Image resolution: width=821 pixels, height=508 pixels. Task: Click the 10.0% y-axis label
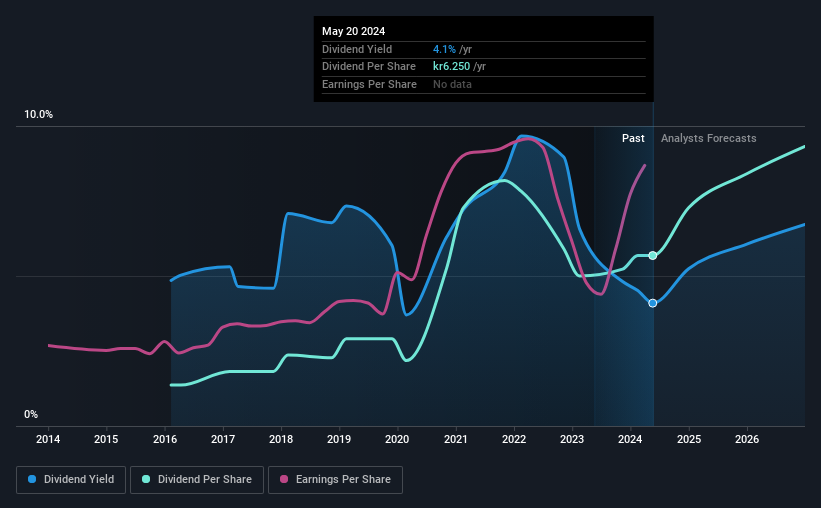38,115
